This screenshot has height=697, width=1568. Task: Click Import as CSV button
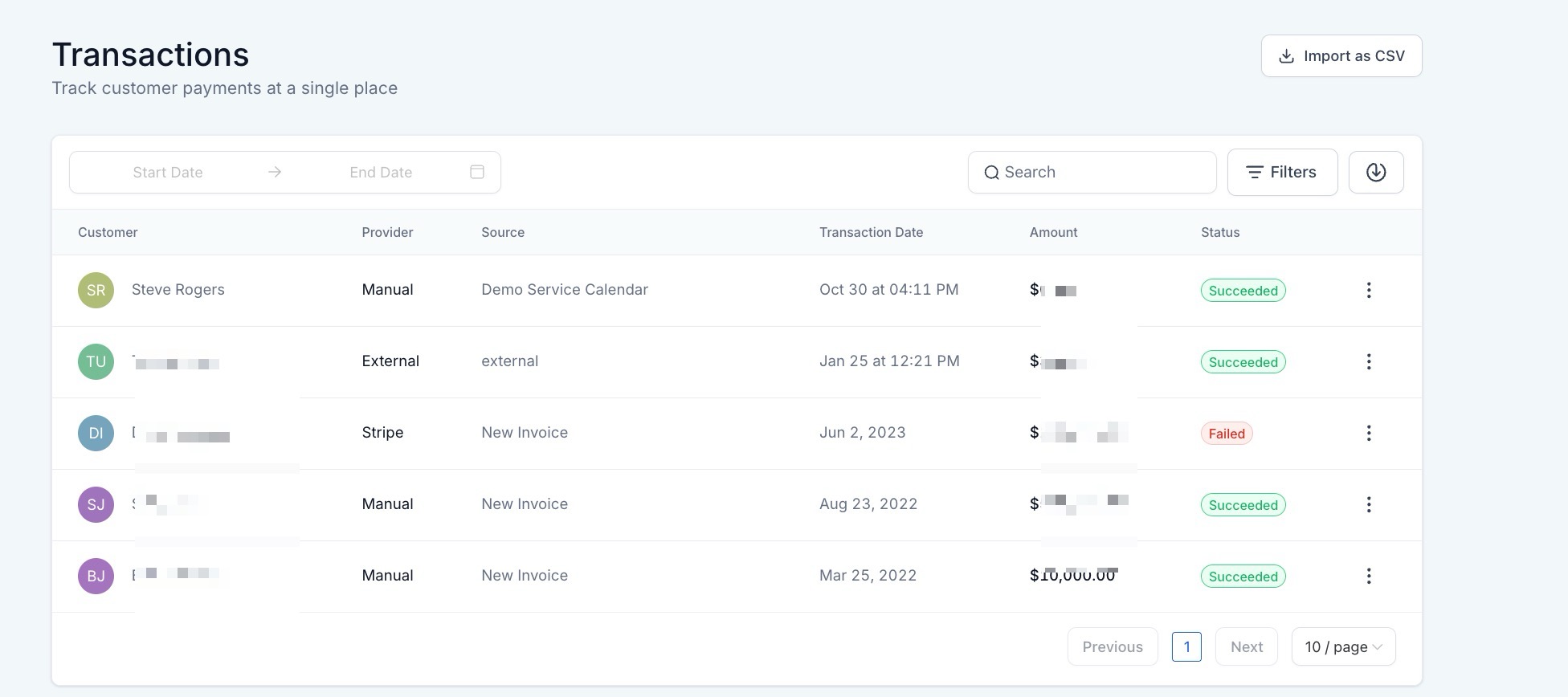[x=1341, y=56]
